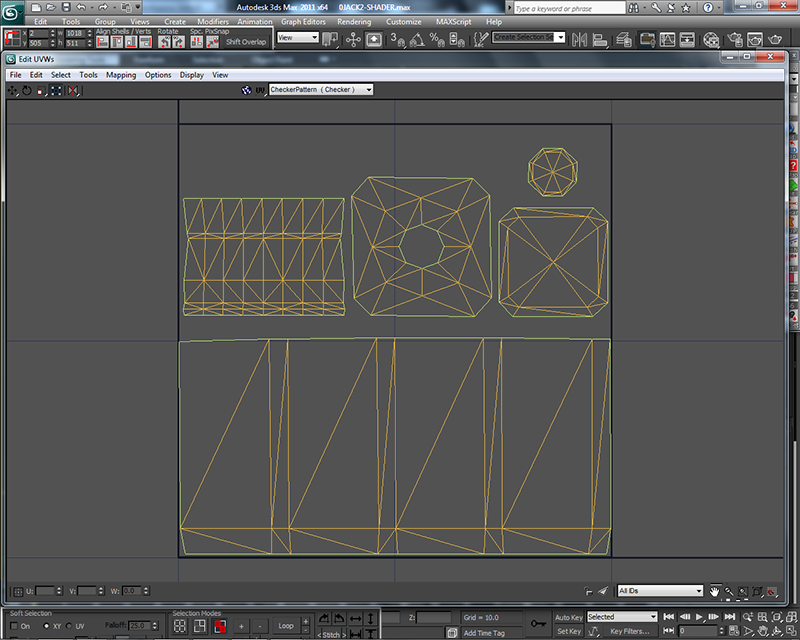Open the CheckerPattern texture dropdown
This screenshot has height=640, width=800.
pyautogui.click(x=365, y=89)
